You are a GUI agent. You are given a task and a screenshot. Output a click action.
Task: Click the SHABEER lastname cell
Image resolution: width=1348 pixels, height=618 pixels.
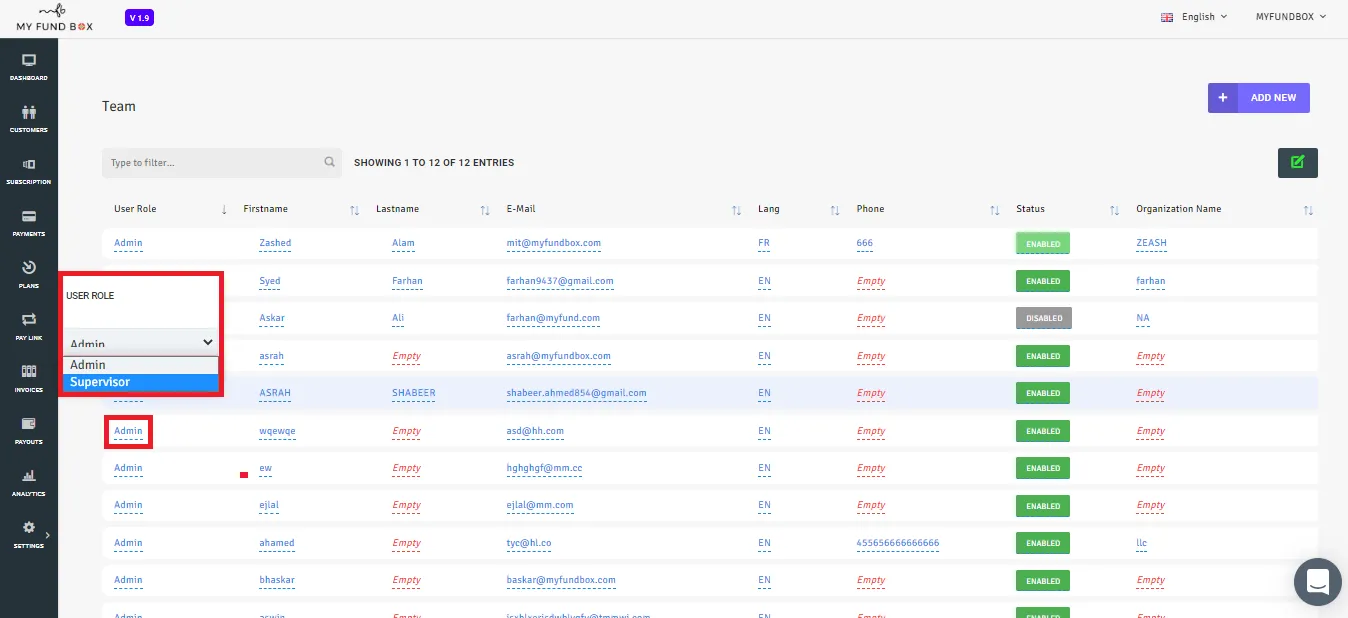click(x=414, y=393)
